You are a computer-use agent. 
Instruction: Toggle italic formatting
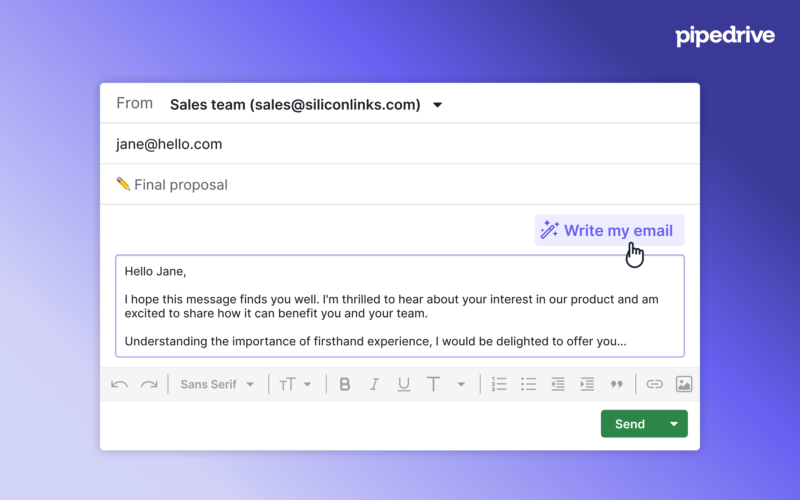[x=374, y=384]
